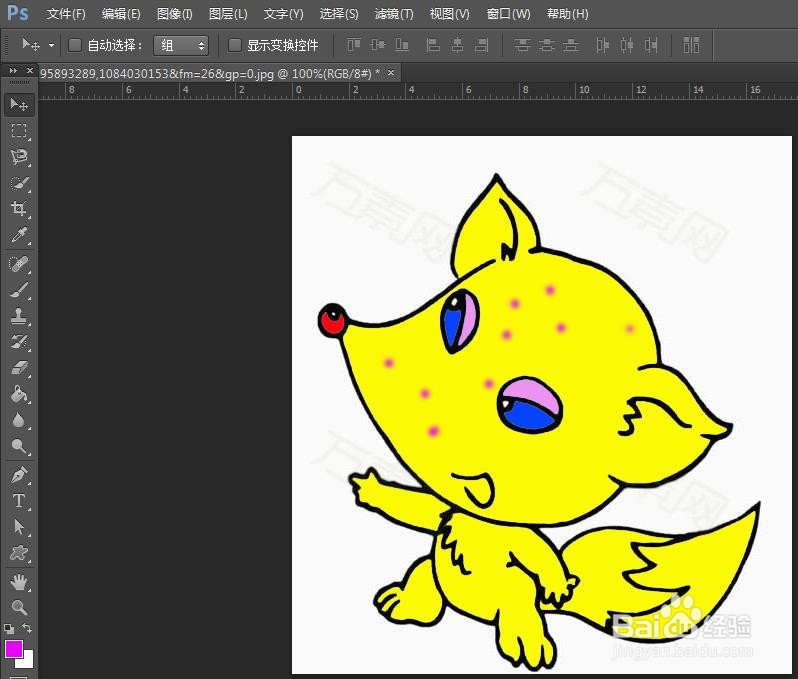798x679 pixels.
Task: Select the Hand tool
Action: coord(19,582)
